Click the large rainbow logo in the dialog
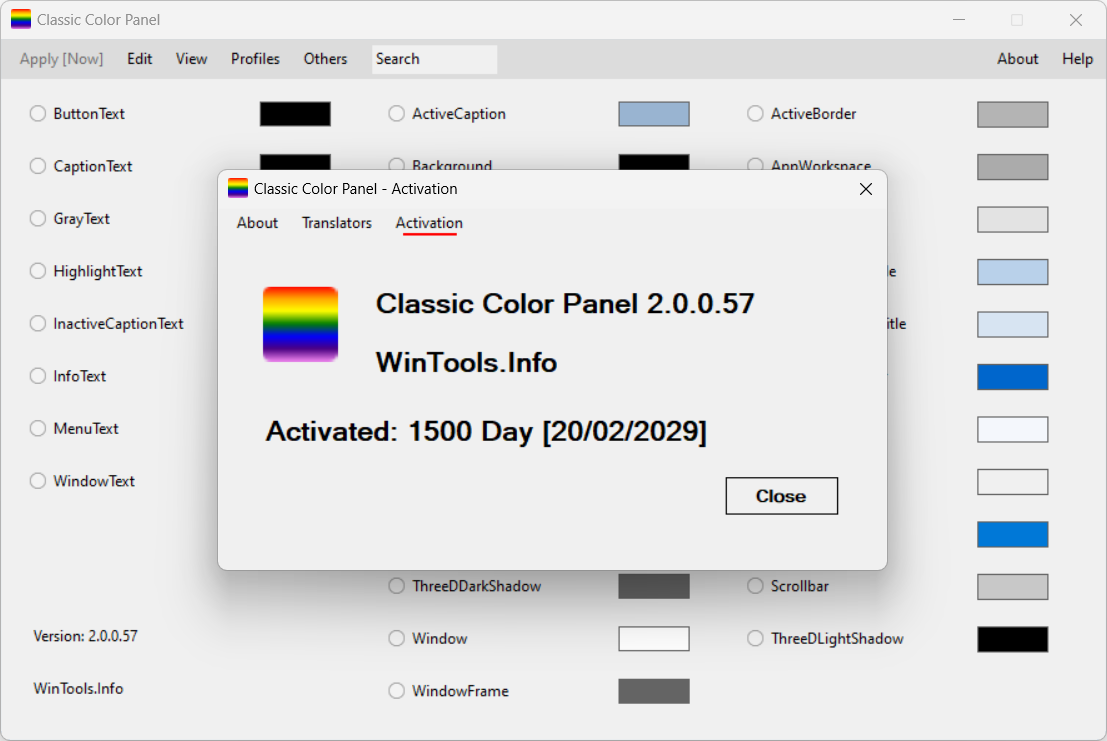 pos(301,324)
